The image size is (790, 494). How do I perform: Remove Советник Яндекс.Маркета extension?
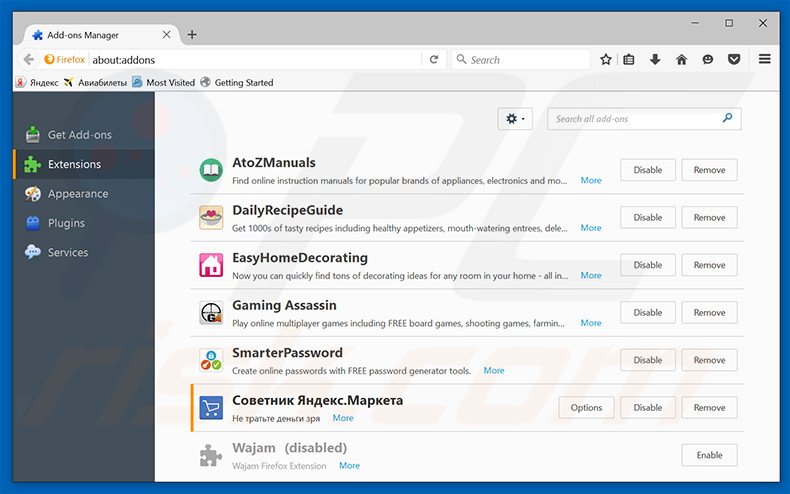(709, 407)
